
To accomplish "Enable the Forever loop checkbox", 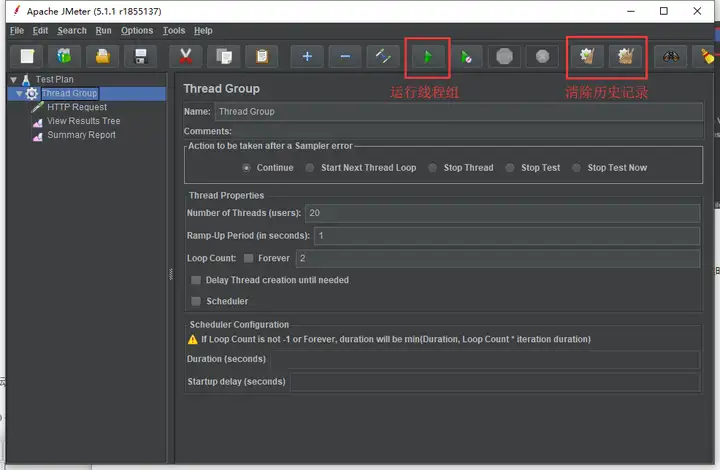I will 248,258.
